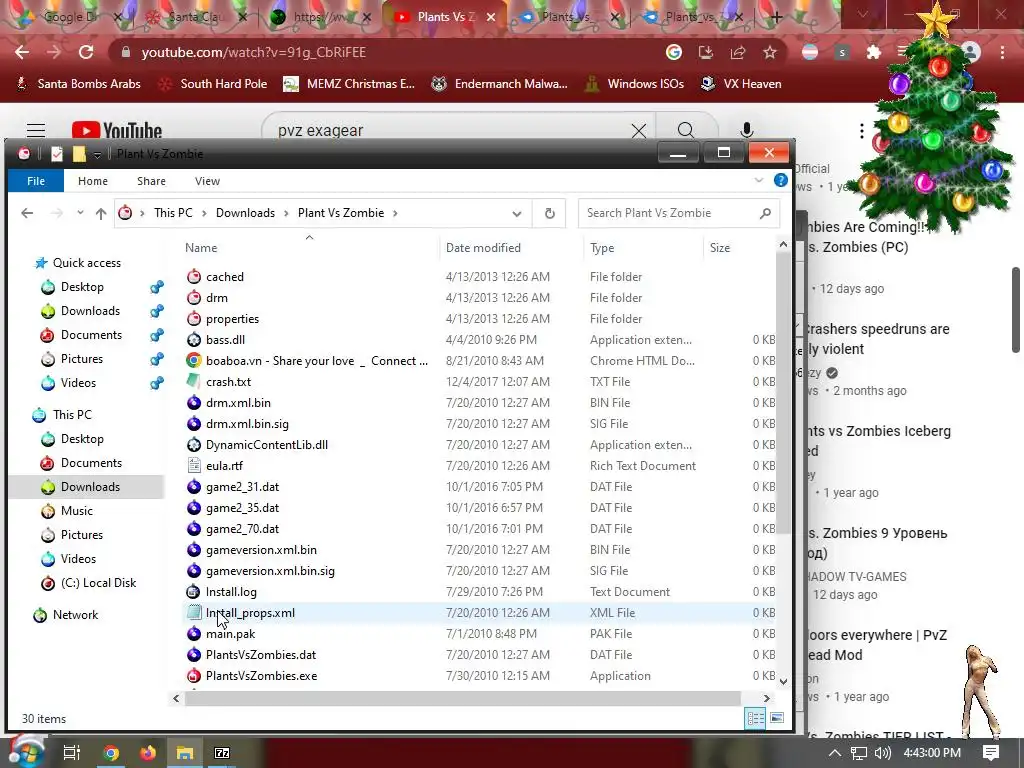Click the bass.dll file icon
This screenshot has height=768, width=1024.
(x=194, y=340)
